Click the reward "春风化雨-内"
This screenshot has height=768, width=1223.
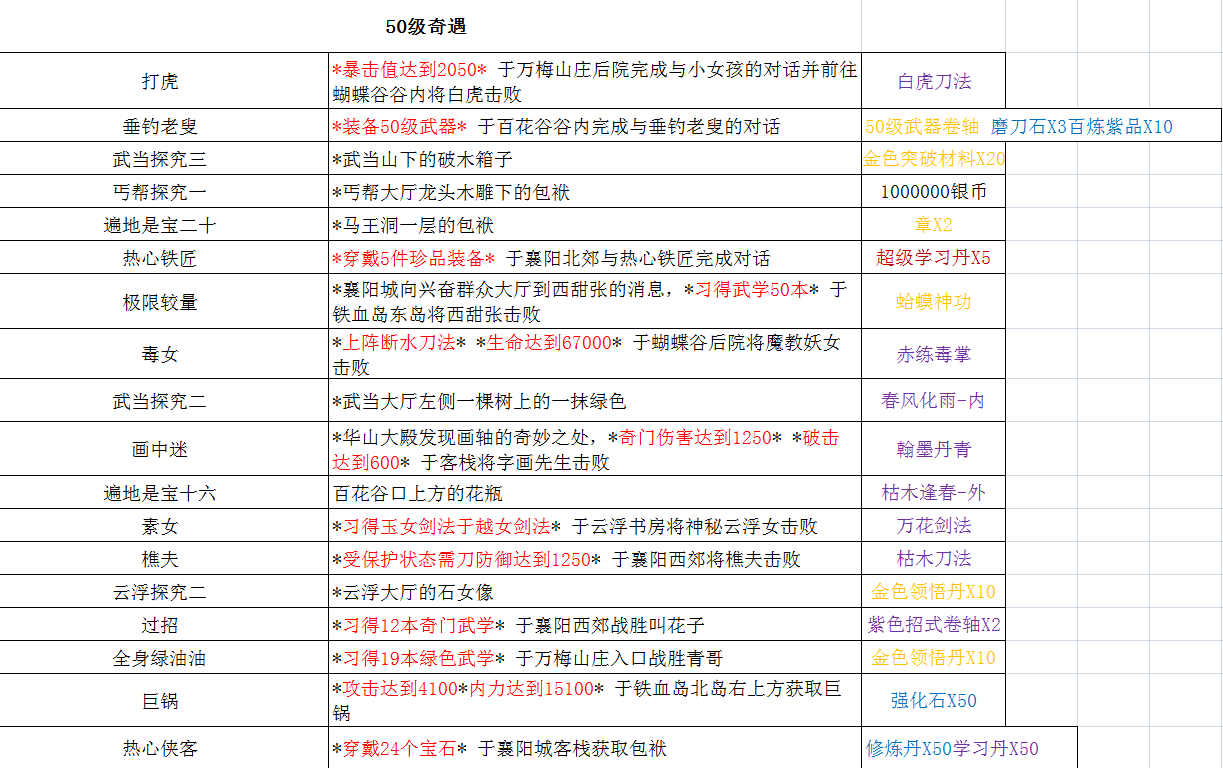pos(934,401)
